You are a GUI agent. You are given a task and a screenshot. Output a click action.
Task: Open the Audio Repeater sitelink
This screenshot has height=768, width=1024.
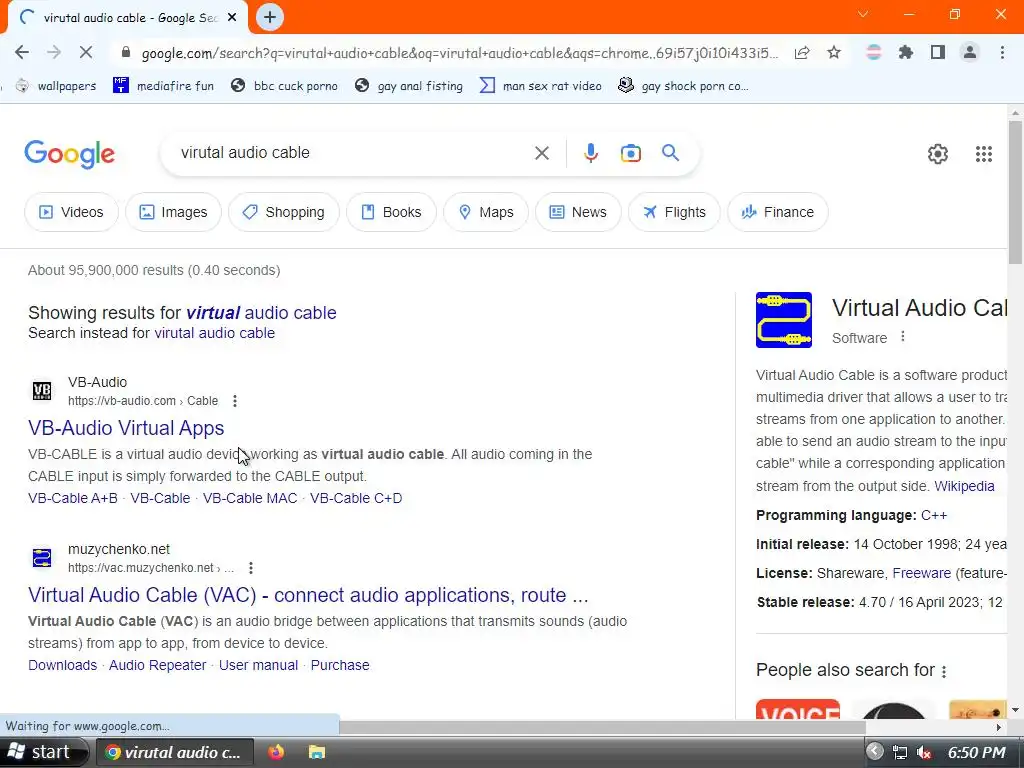pos(157,665)
